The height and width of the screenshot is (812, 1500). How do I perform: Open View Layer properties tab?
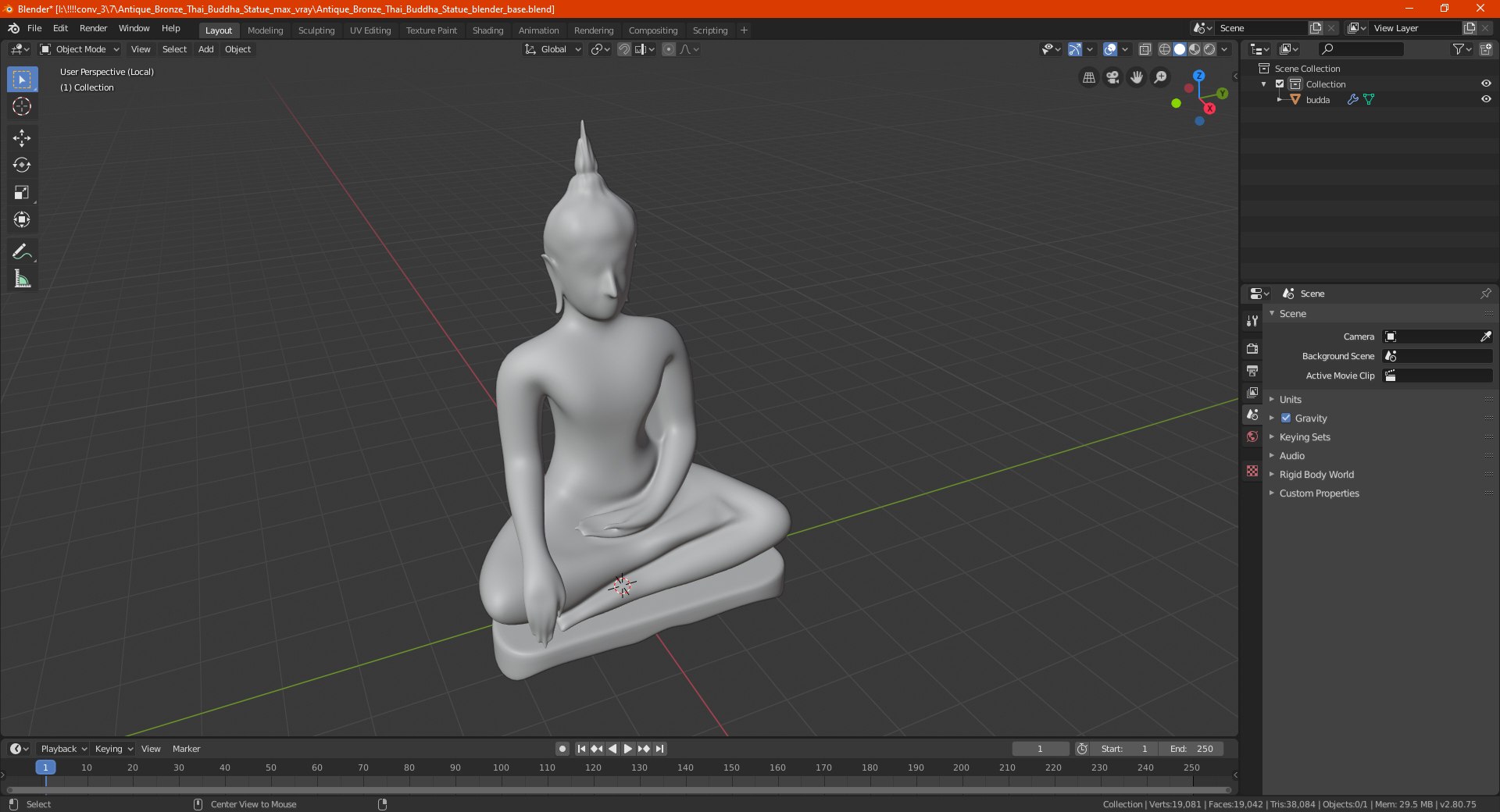pos(1252,392)
